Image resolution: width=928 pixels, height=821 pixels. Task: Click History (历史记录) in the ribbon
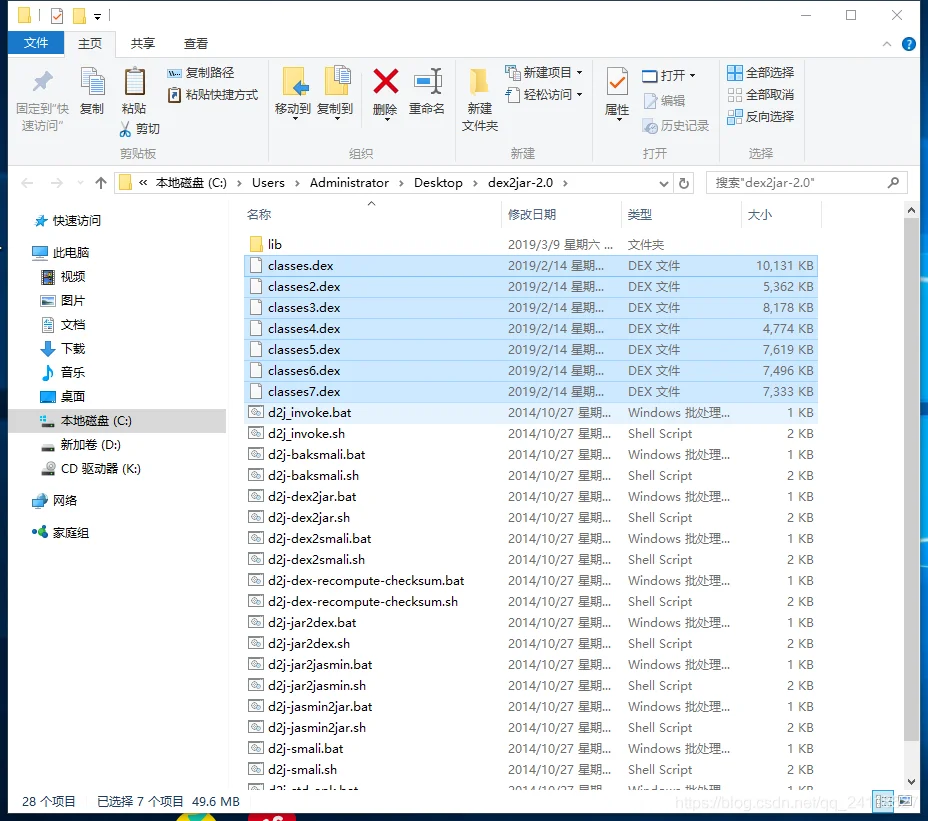point(675,125)
